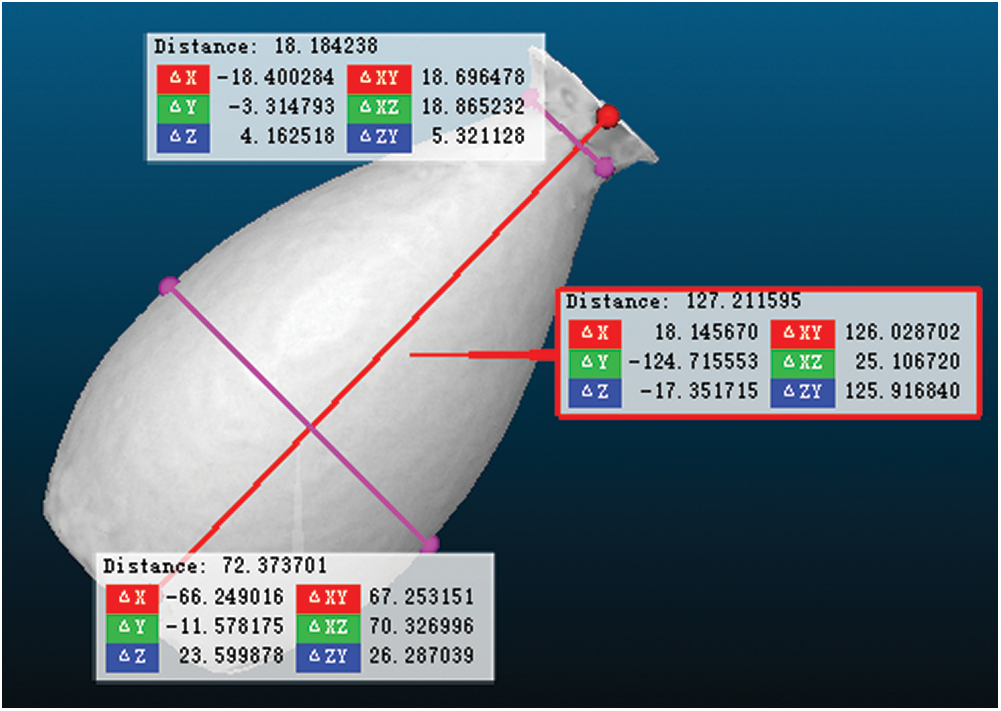Select the purple point on the vase neck

pyautogui.click(x=604, y=168)
